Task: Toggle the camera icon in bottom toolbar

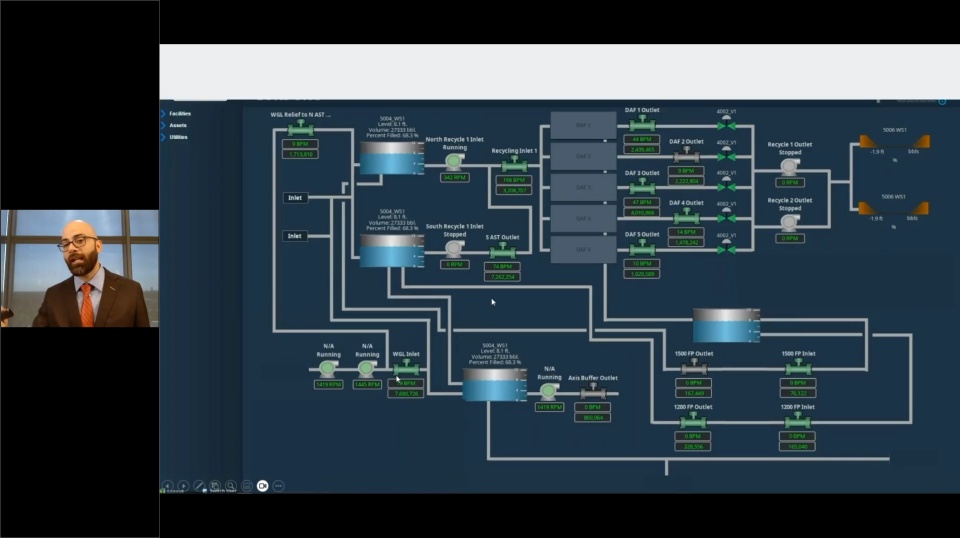Action: click(x=263, y=486)
